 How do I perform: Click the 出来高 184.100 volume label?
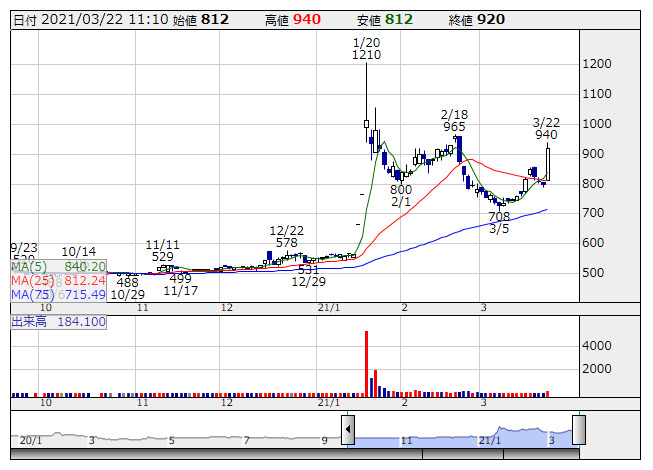[x=59, y=322]
